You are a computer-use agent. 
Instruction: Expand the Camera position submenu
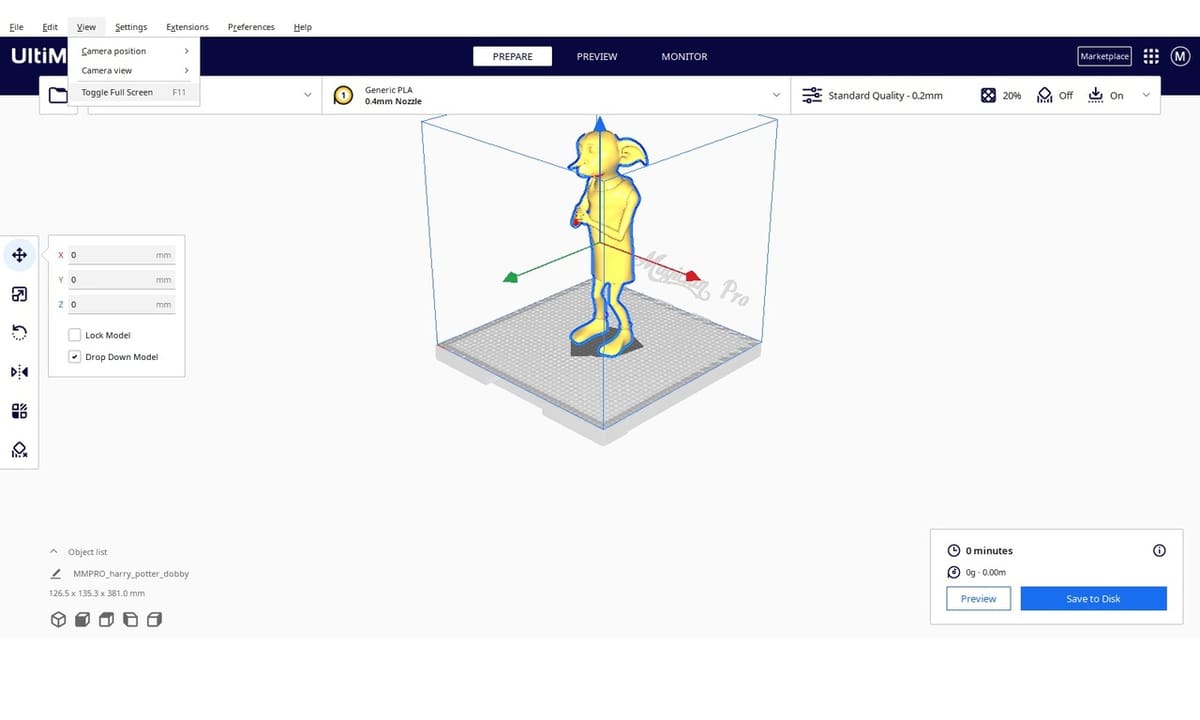tap(134, 51)
